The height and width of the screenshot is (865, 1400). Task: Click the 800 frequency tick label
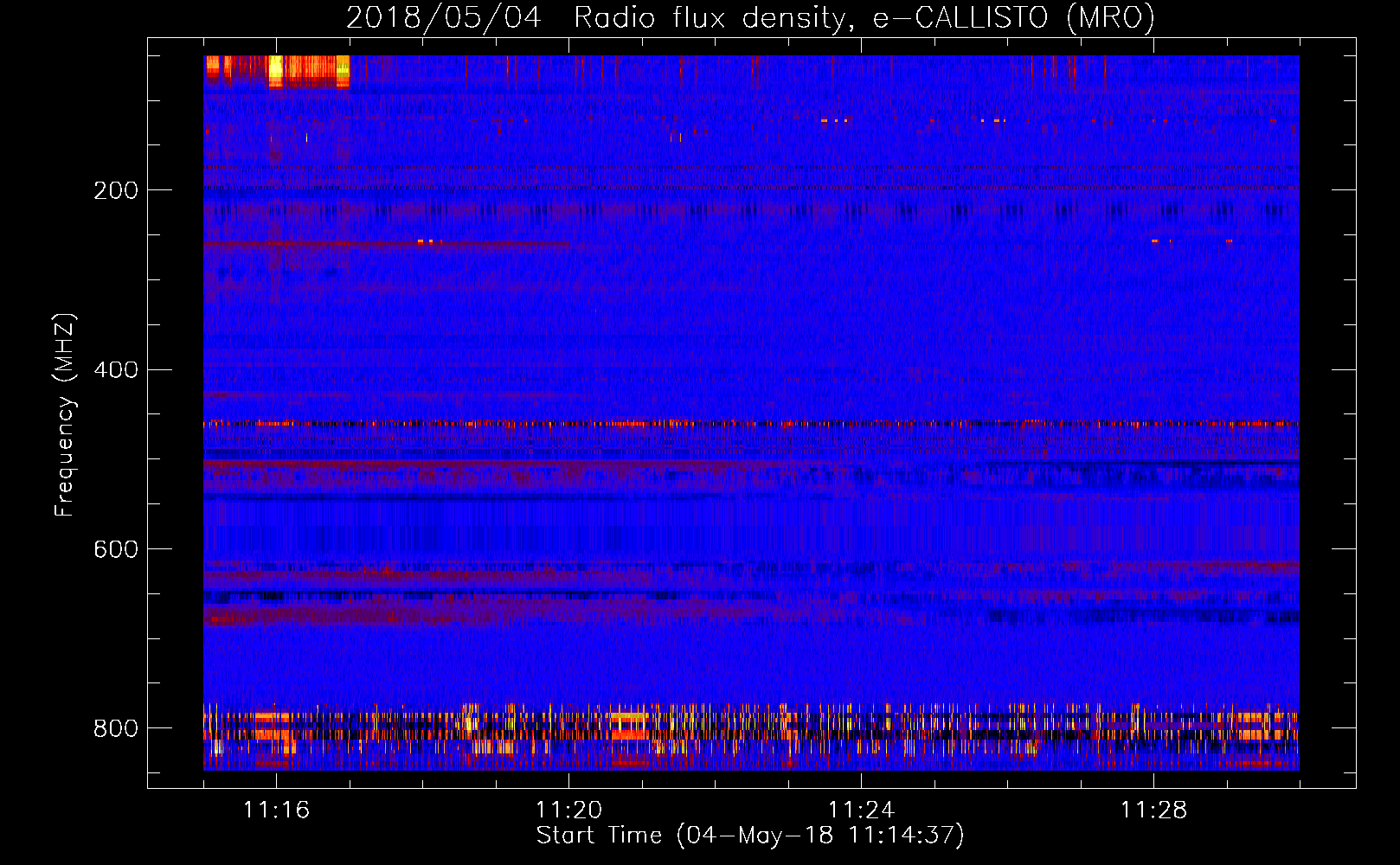click(x=116, y=728)
